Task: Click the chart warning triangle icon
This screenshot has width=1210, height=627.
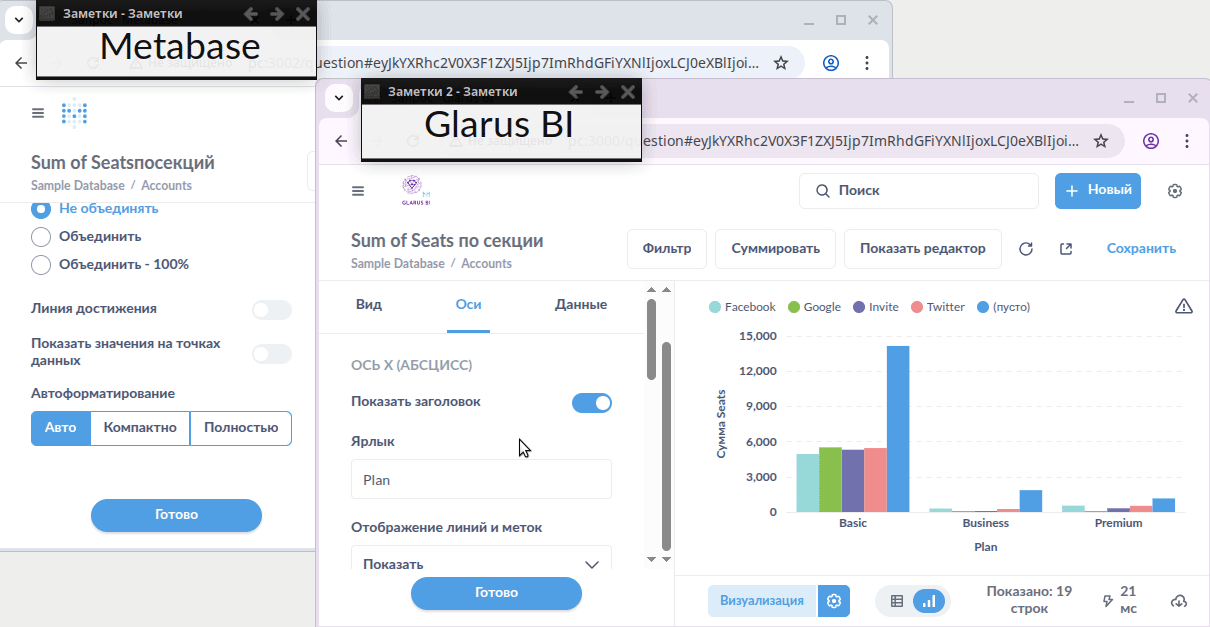Action: pos(1183,306)
